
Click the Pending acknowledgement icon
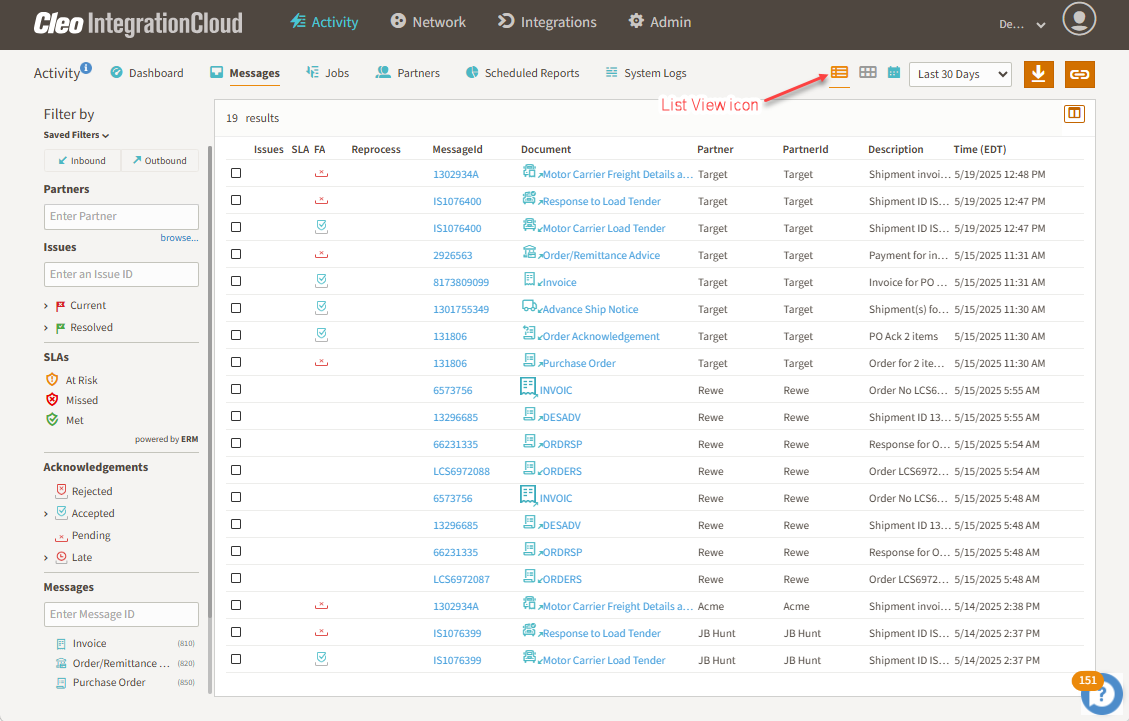tap(61, 537)
